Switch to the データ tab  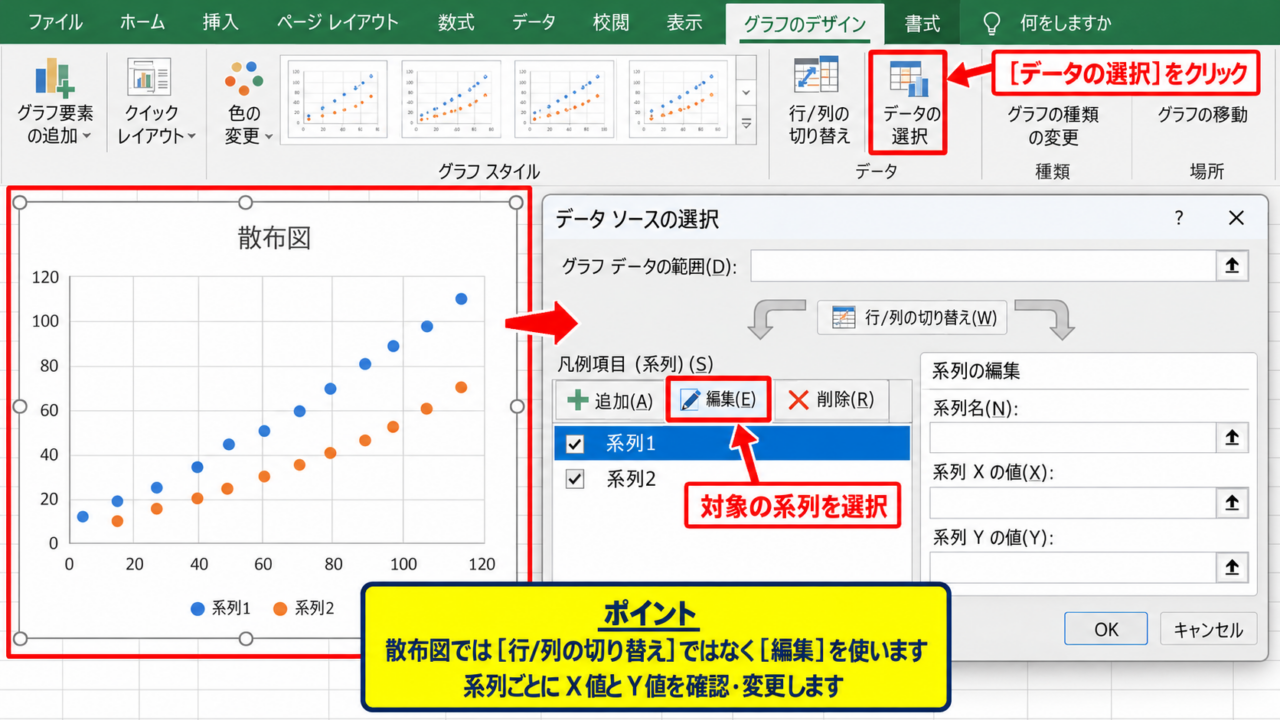533,22
